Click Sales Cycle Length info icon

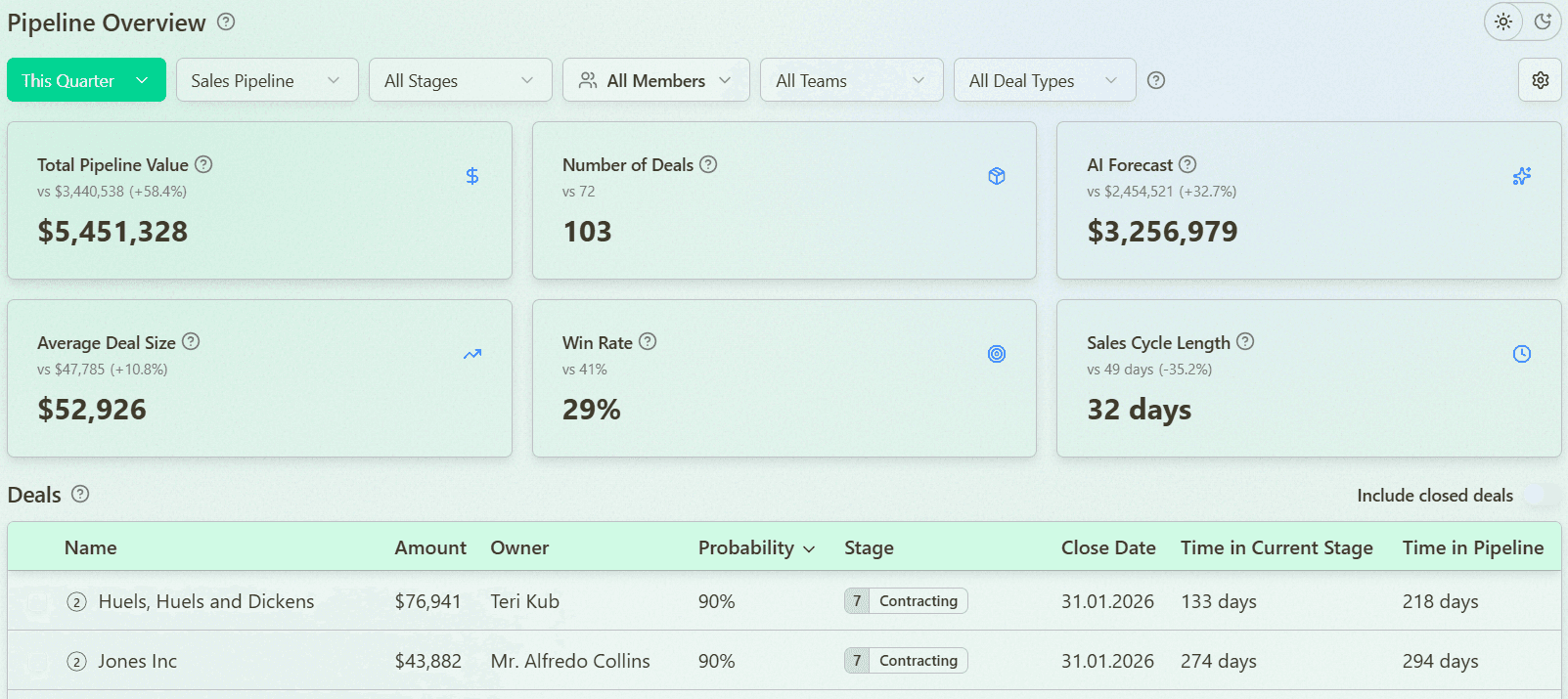[x=1245, y=341]
